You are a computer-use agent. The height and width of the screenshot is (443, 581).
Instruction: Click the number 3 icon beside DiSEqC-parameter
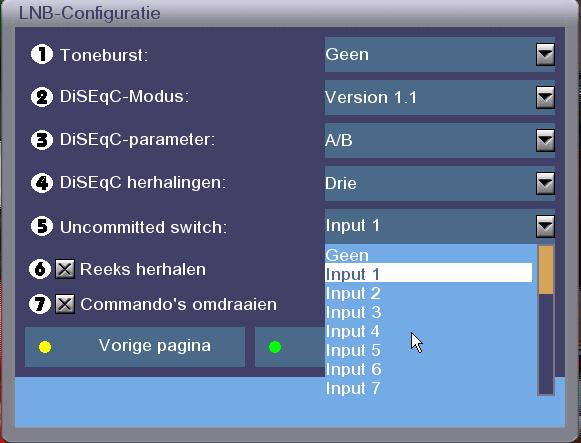click(42, 140)
